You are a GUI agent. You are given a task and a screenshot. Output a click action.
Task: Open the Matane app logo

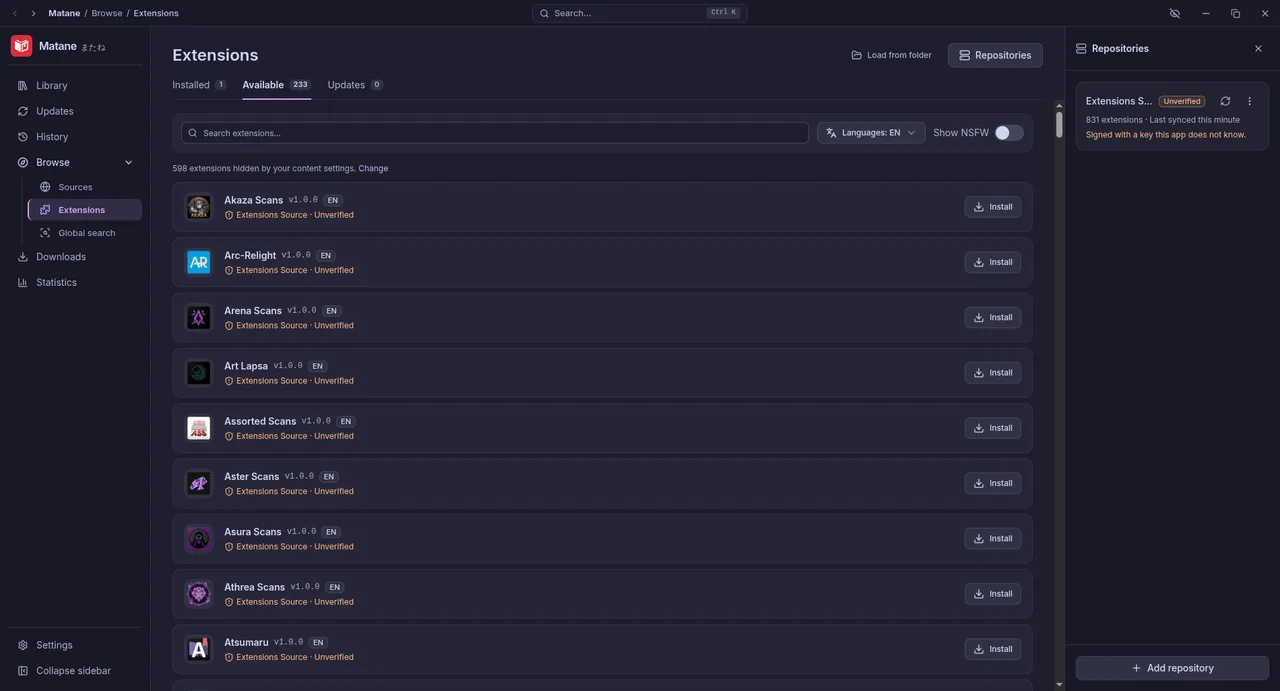21,46
